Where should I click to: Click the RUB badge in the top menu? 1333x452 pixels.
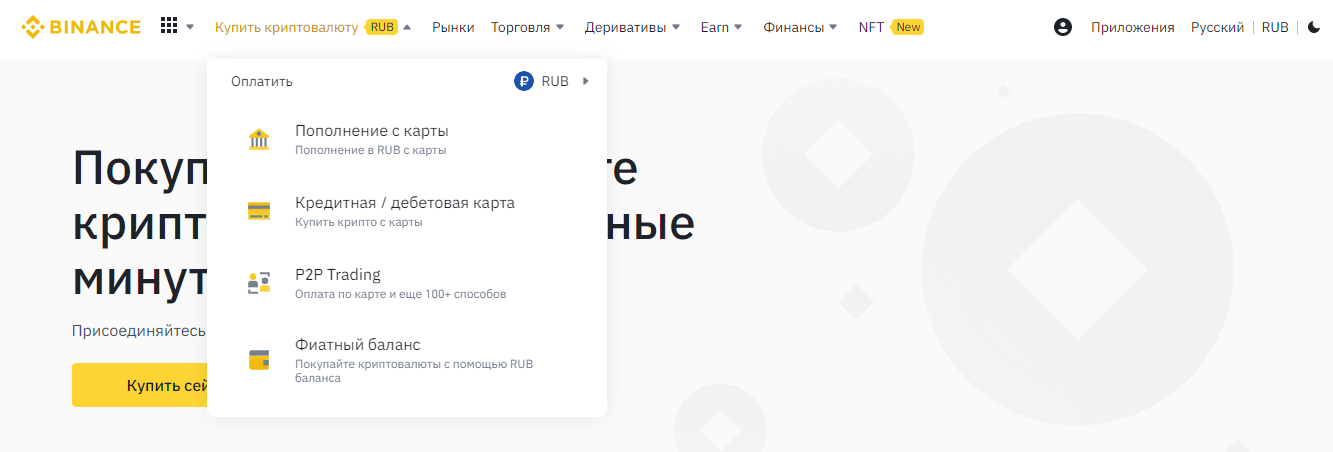tap(382, 27)
